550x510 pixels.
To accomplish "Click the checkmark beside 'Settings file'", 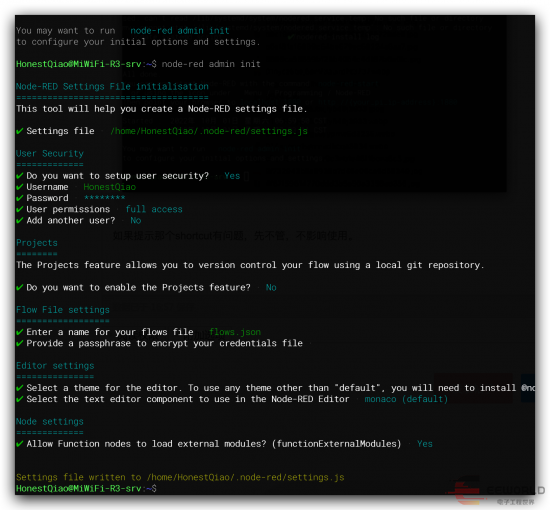I will 20,131.
